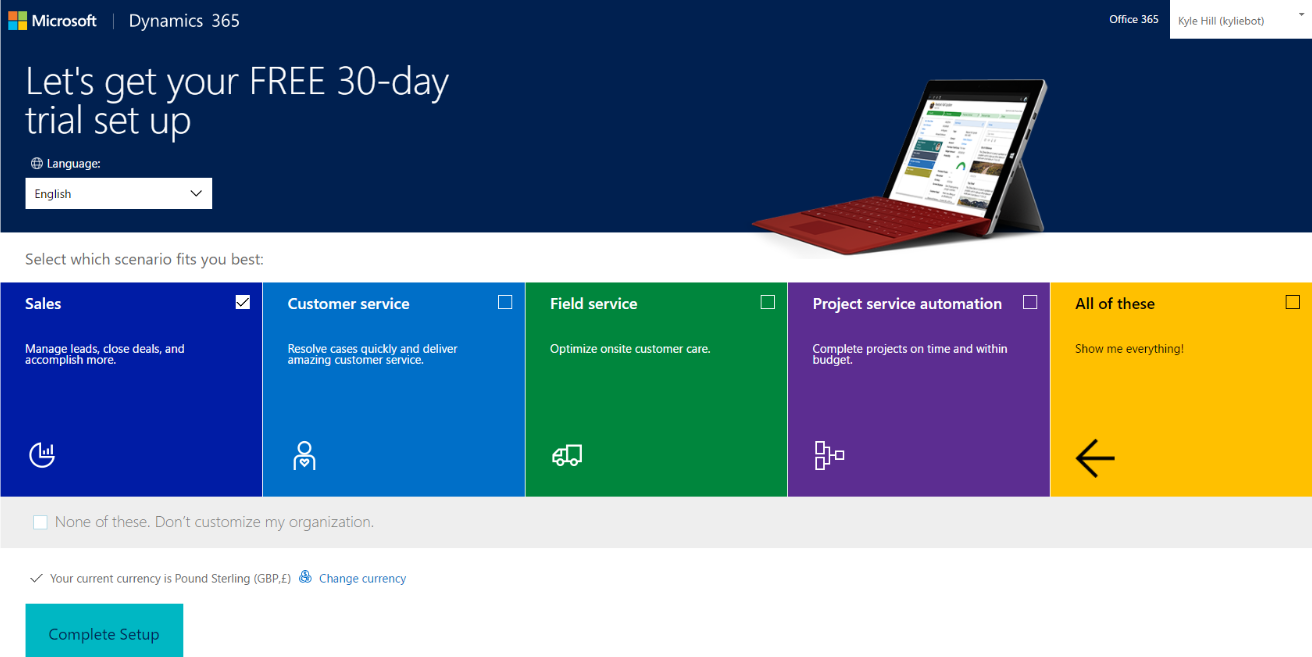Click the Customer service agent icon
The height and width of the screenshot is (657, 1312).
(304, 455)
